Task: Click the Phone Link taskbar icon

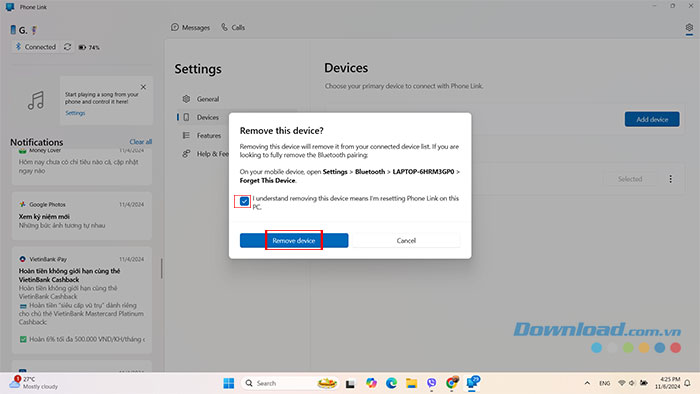Action: point(472,382)
